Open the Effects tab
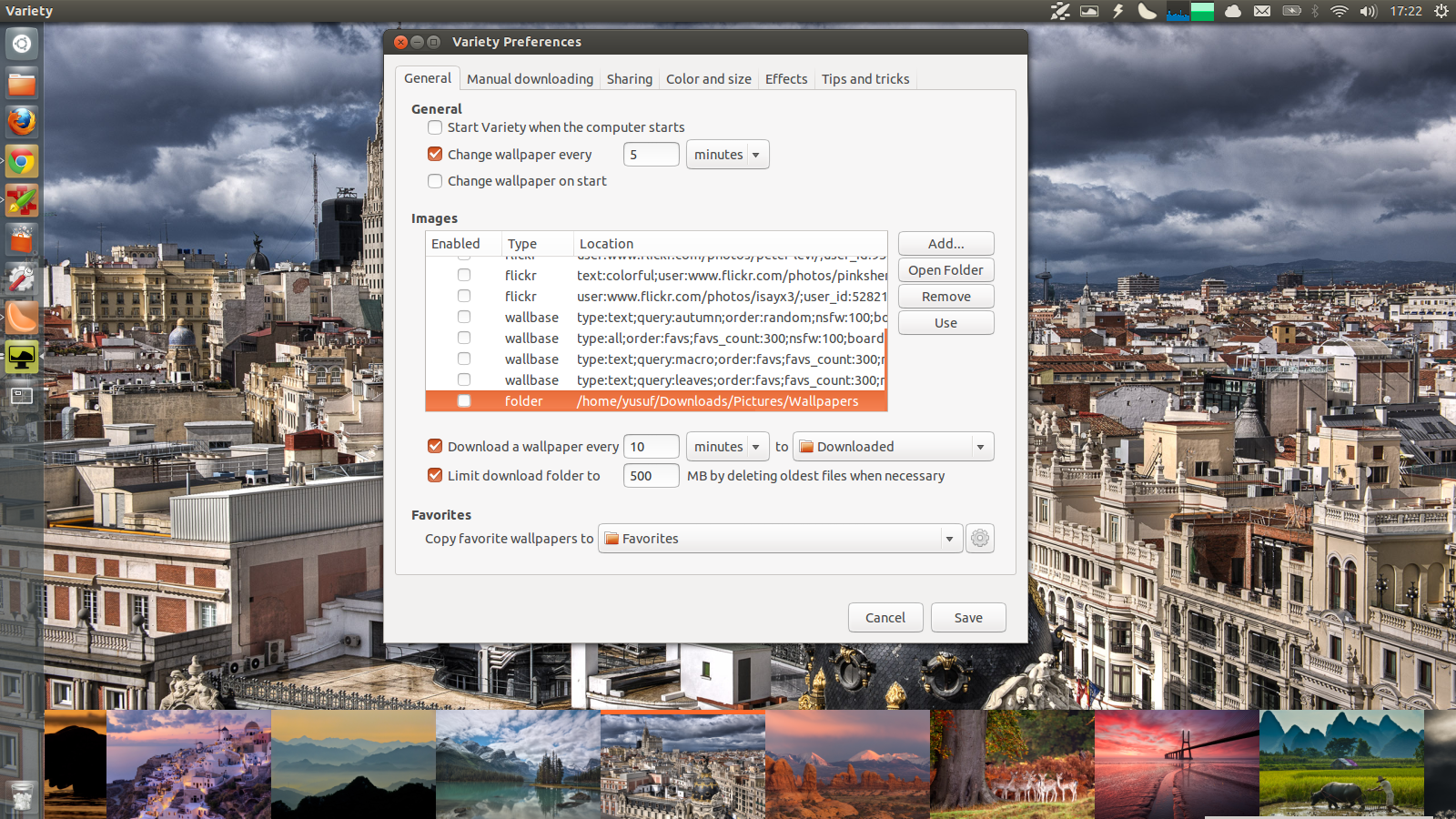 [x=785, y=78]
